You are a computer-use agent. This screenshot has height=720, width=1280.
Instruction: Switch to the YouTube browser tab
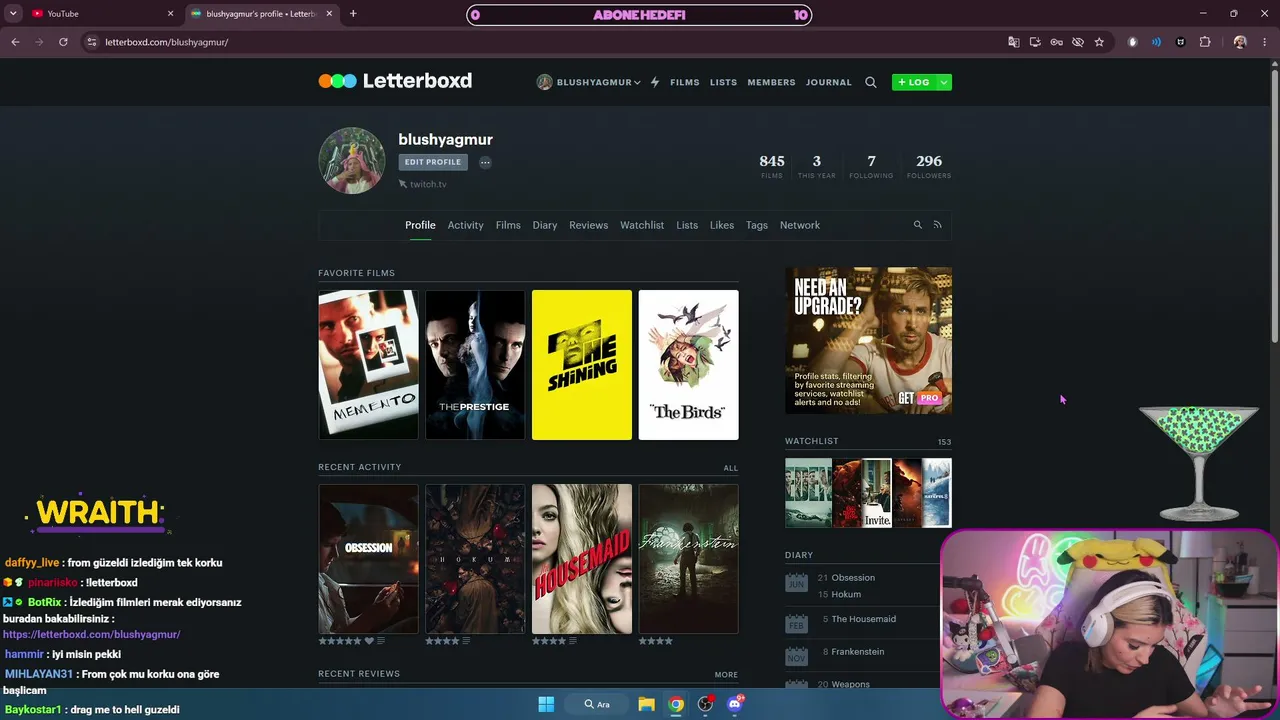pyautogui.click(x=101, y=14)
